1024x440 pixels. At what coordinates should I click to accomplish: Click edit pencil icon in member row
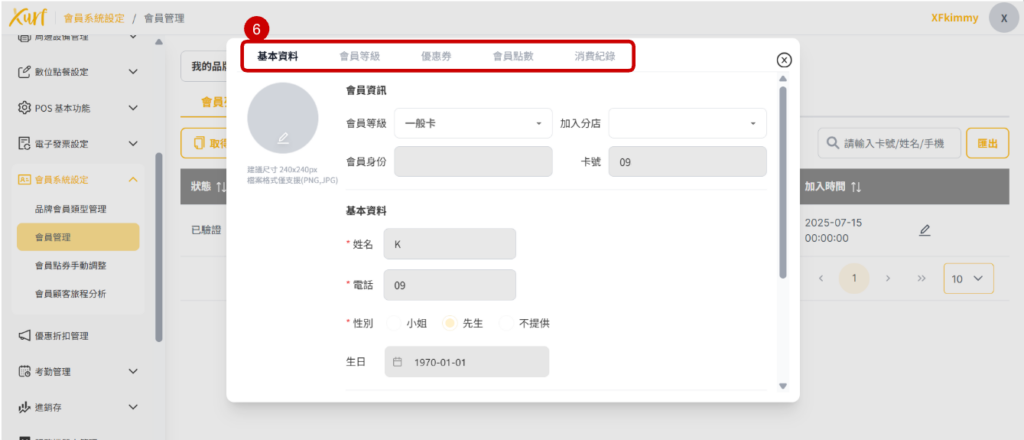point(924,230)
